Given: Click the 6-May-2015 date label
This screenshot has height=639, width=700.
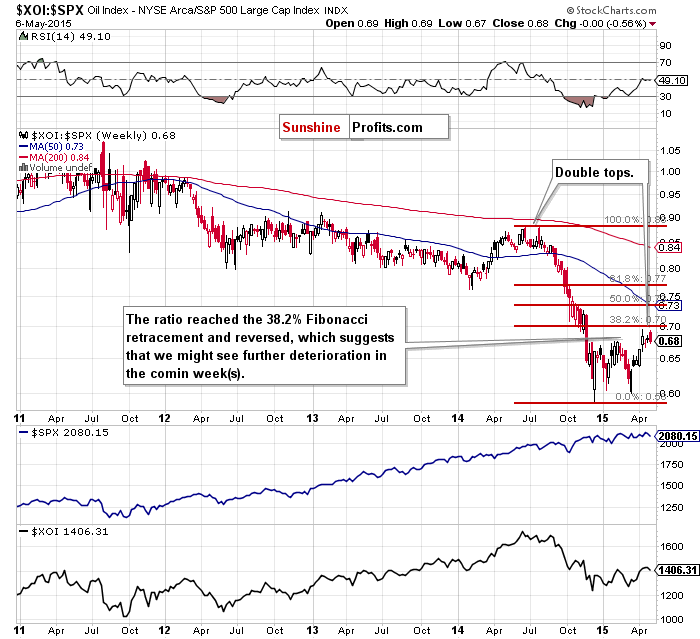Looking at the screenshot, I should click(x=43, y=24).
